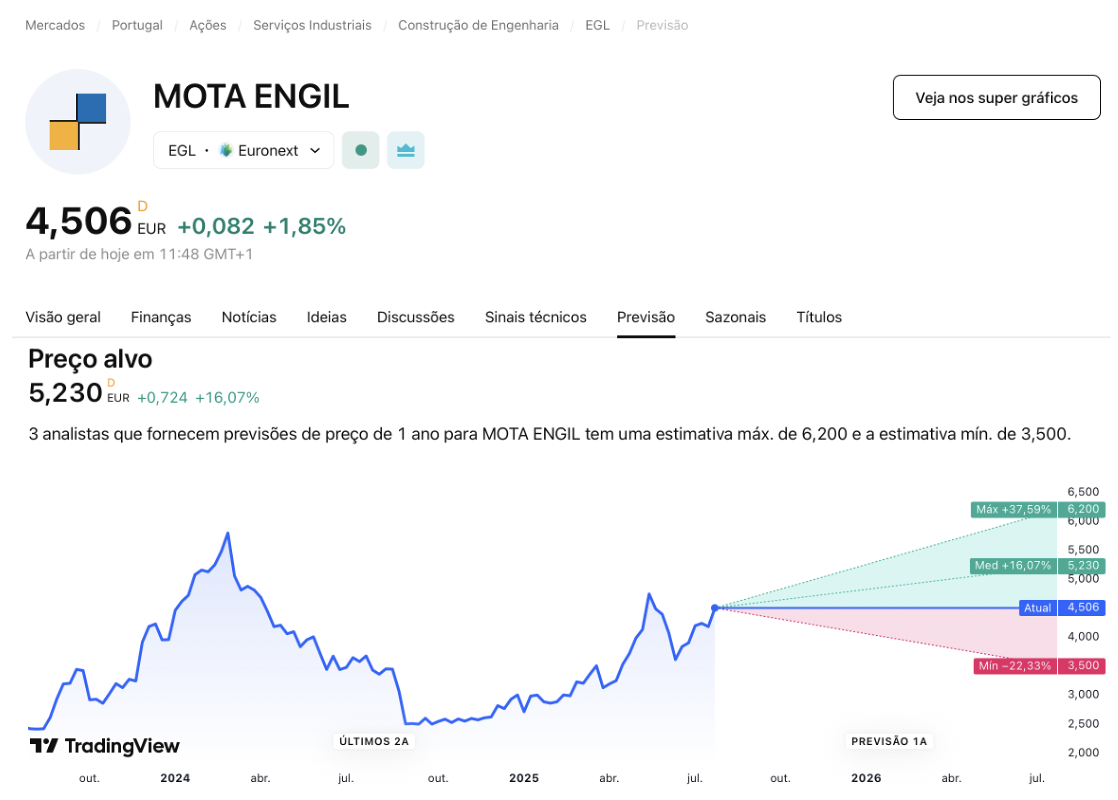Click the blue crown icon badge

406,150
